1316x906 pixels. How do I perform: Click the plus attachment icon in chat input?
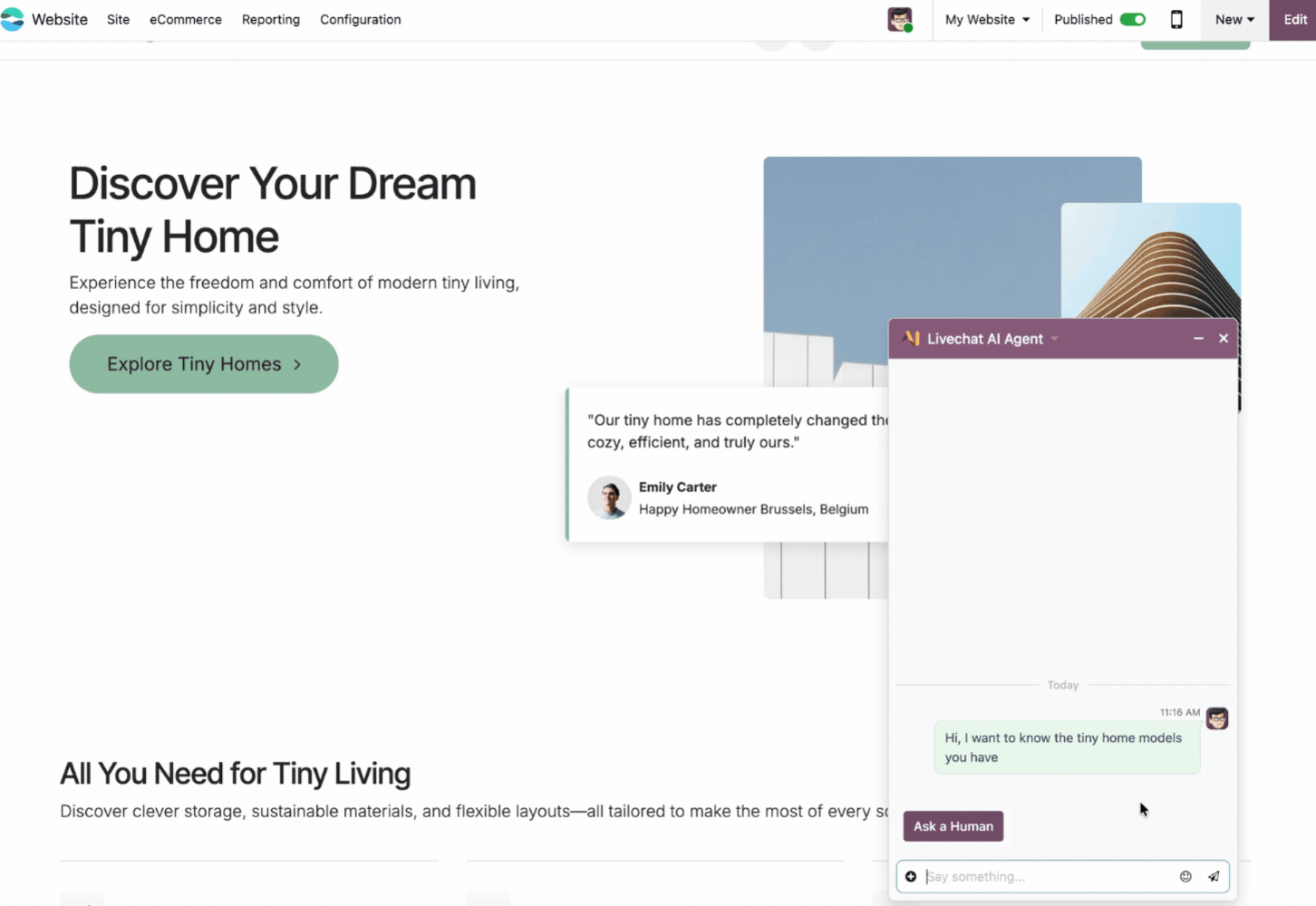(x=911, y=876)
